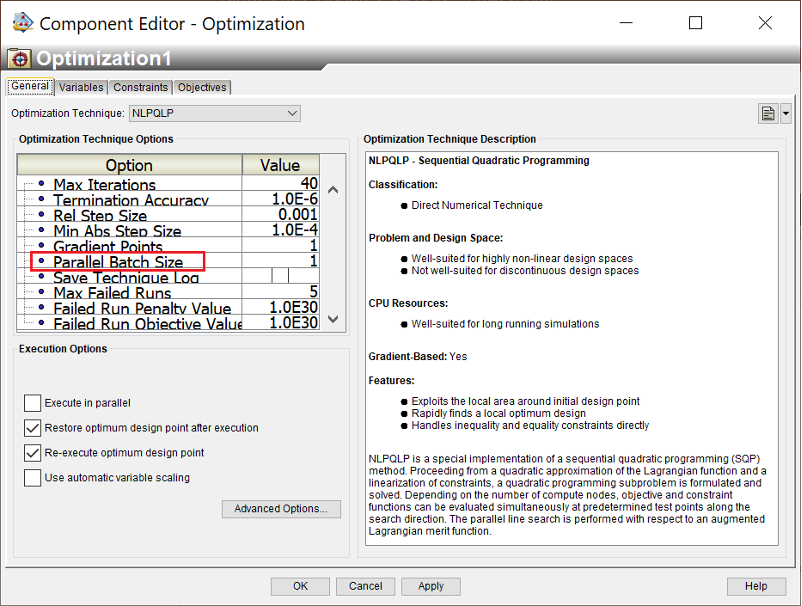Switch to the Variables tab
Viewport: 802px width, 606px height.
[81, 88]
